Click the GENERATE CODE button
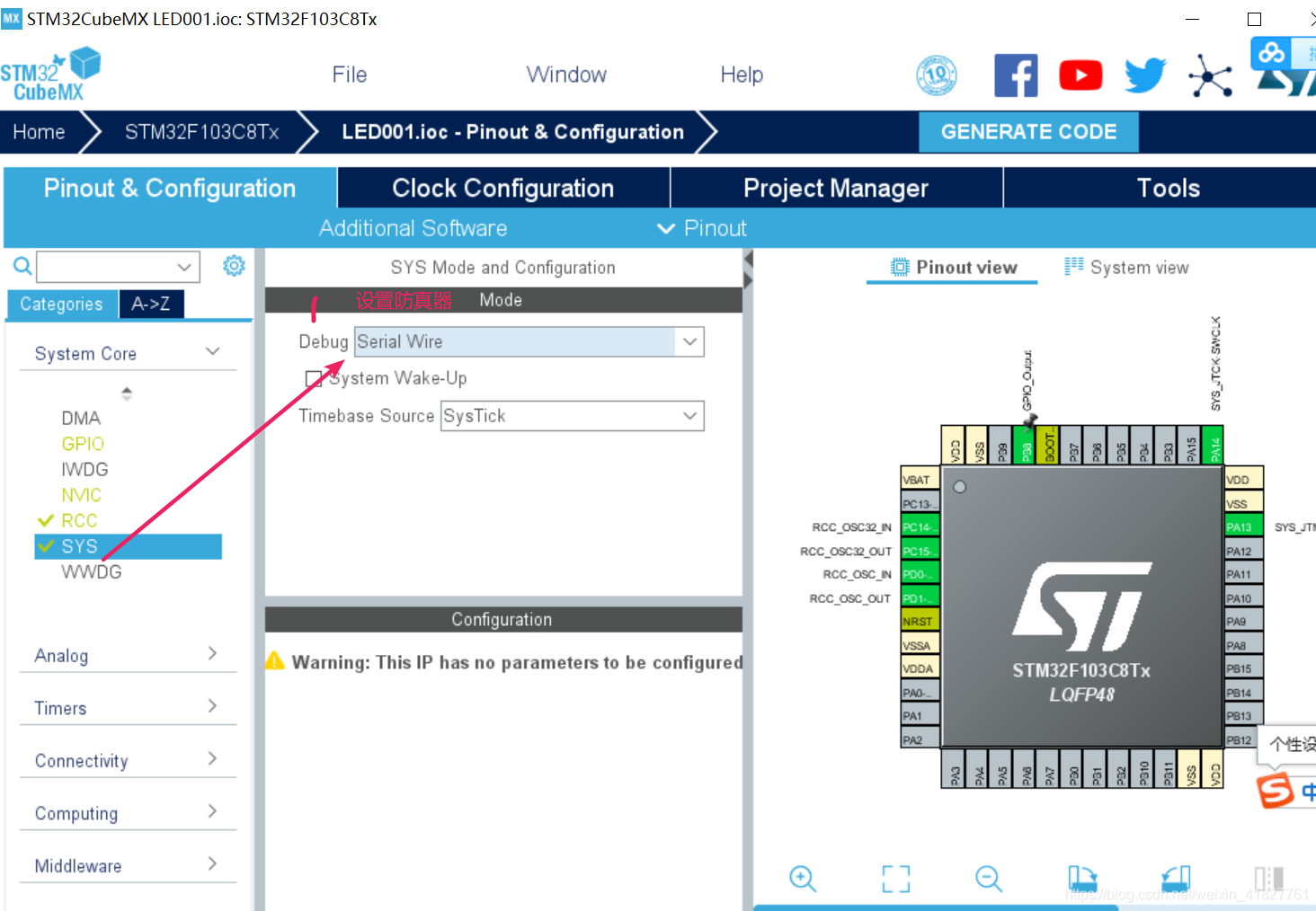This screenshot has height=911, width=1316. (1028, 132)
